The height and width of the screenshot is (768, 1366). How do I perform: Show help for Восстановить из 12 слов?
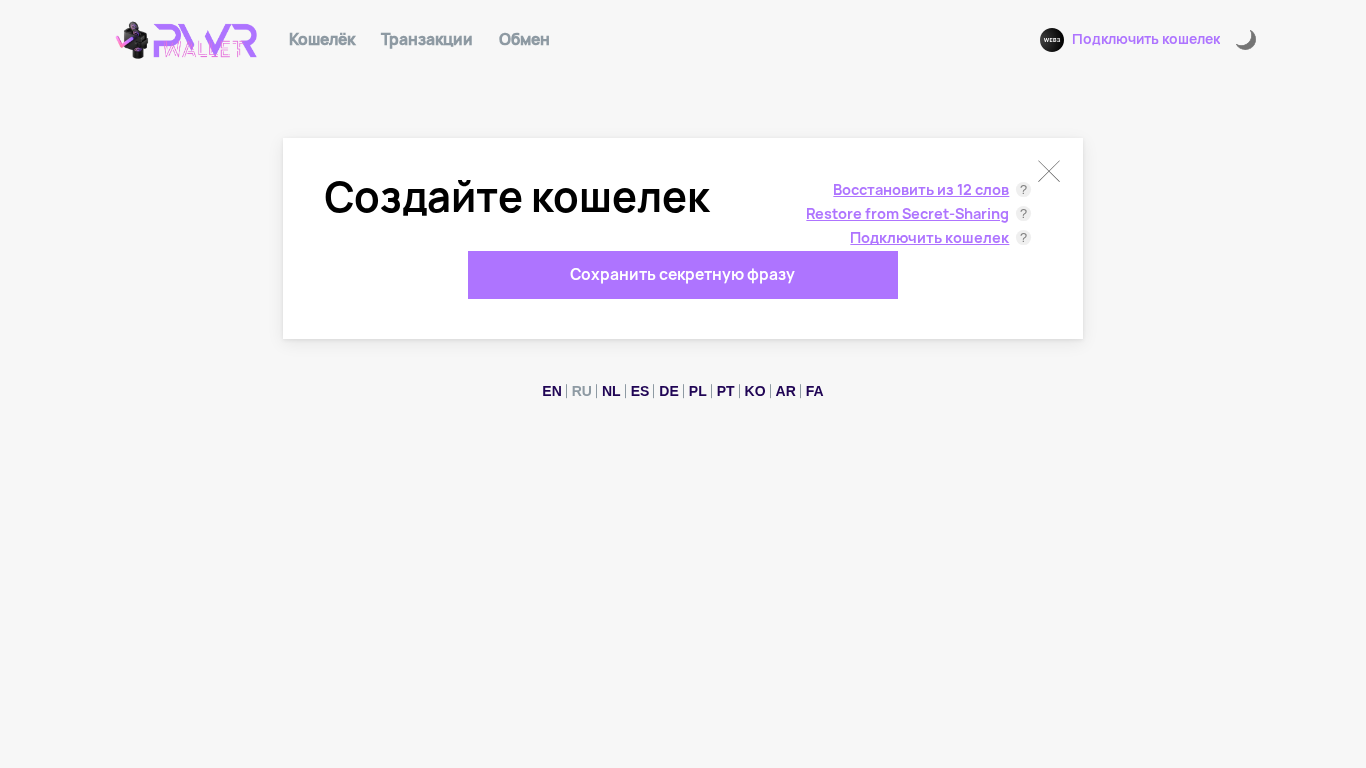[x=1023, y=190]
